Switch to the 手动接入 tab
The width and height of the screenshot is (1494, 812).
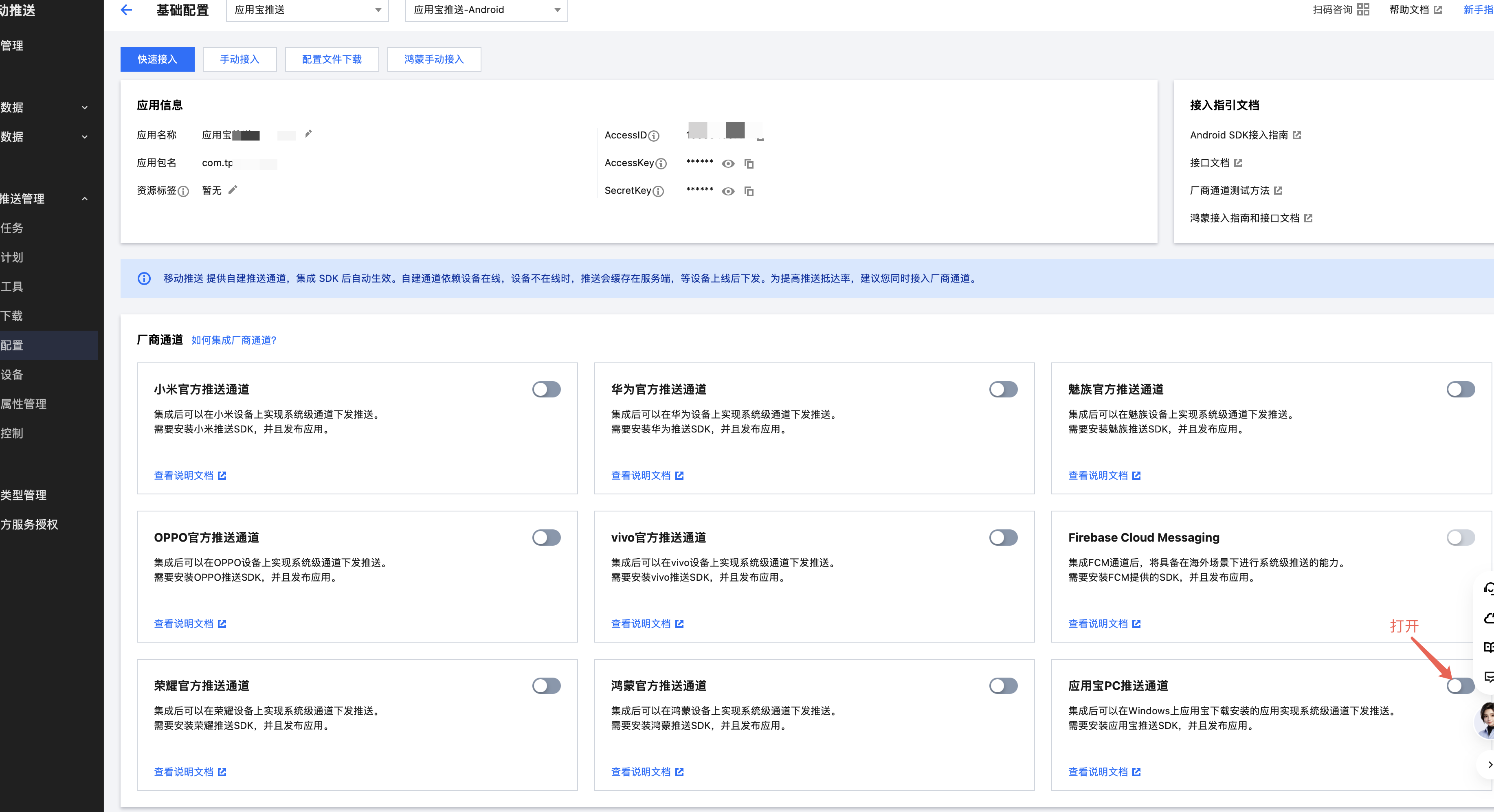[x=239, y=59]
